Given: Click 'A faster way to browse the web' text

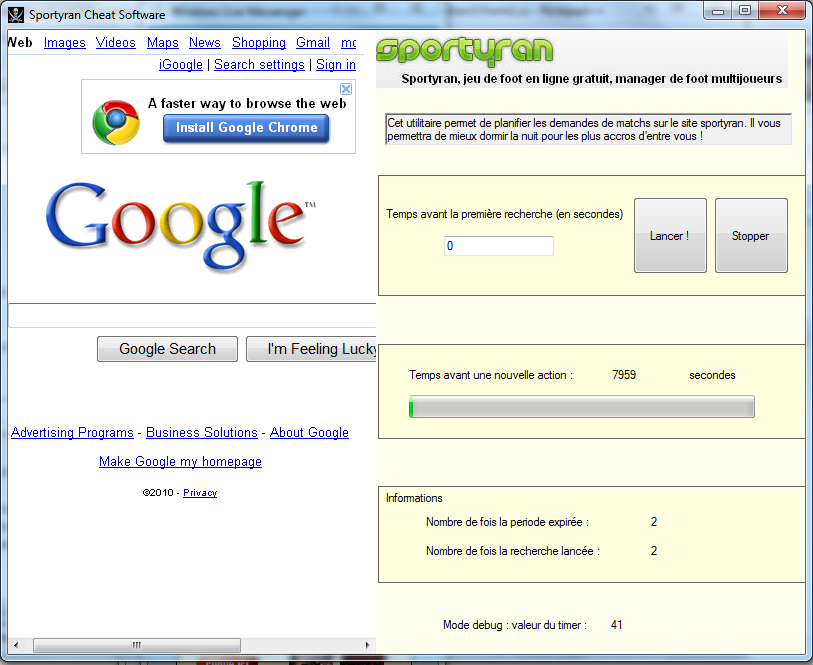Looking at the screenshot, I should click(x=247, y=103).
